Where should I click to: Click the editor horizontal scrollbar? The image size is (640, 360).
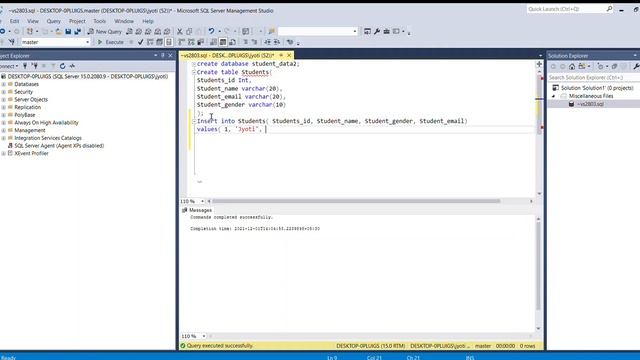(x=356, y=201)
